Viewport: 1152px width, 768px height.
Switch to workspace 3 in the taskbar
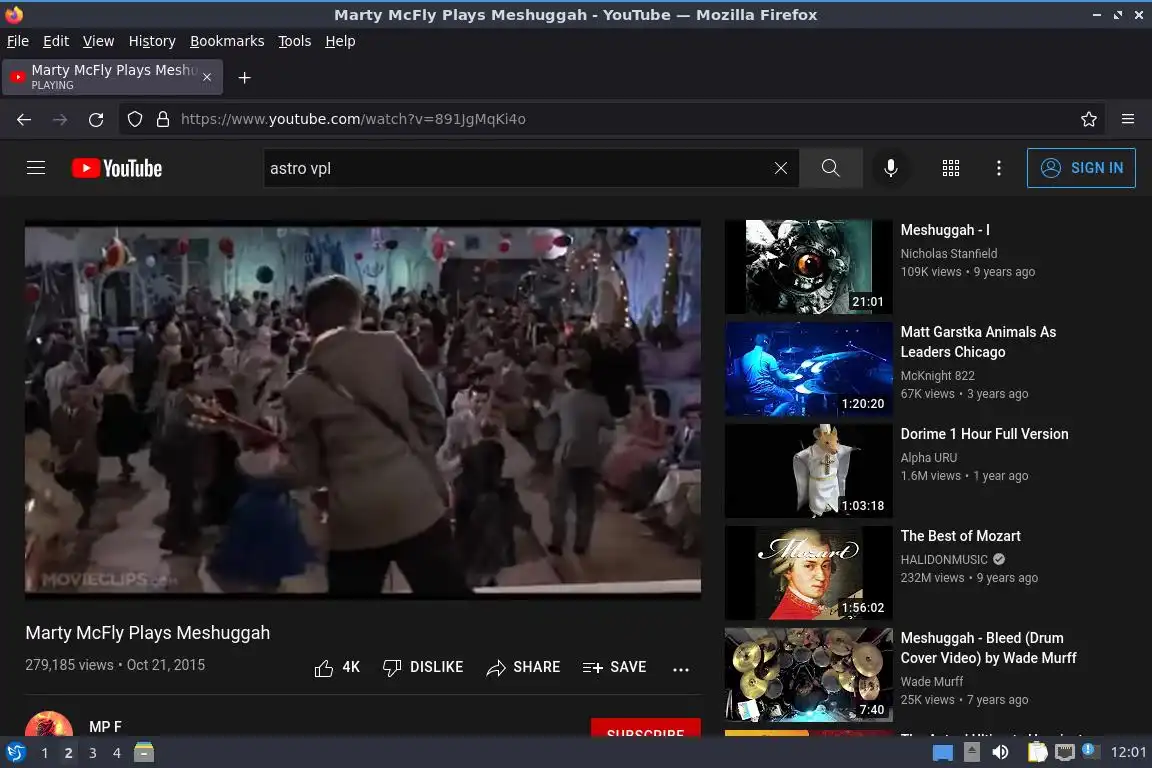pyautogui.click(x=93, y=753)
